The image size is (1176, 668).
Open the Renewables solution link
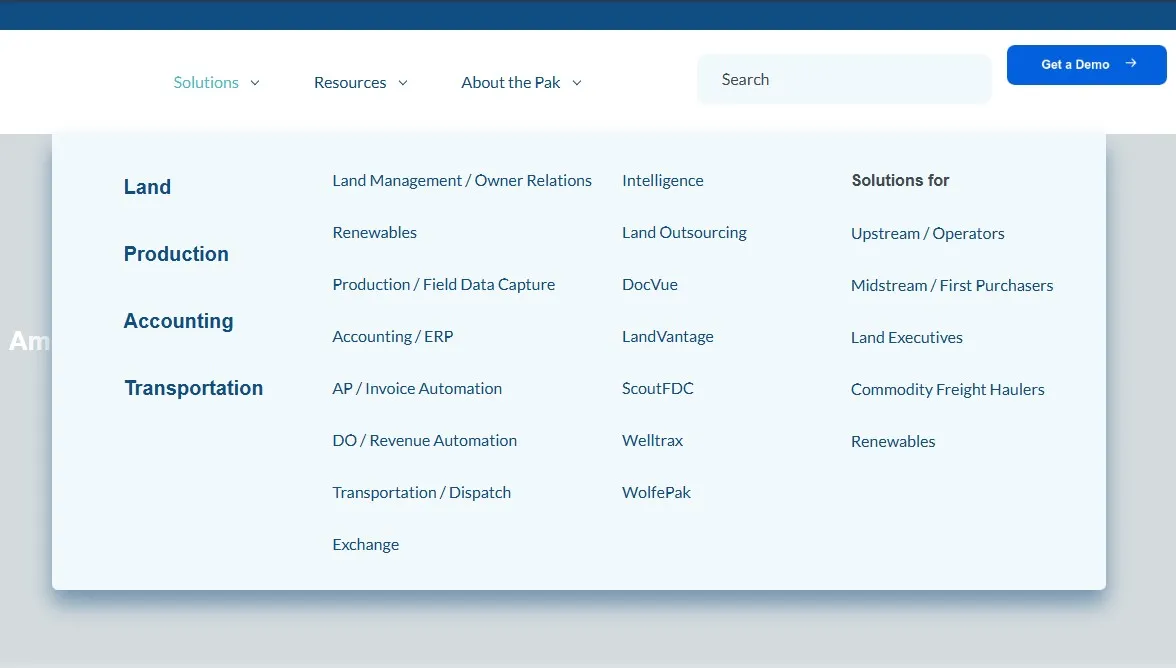374,232
